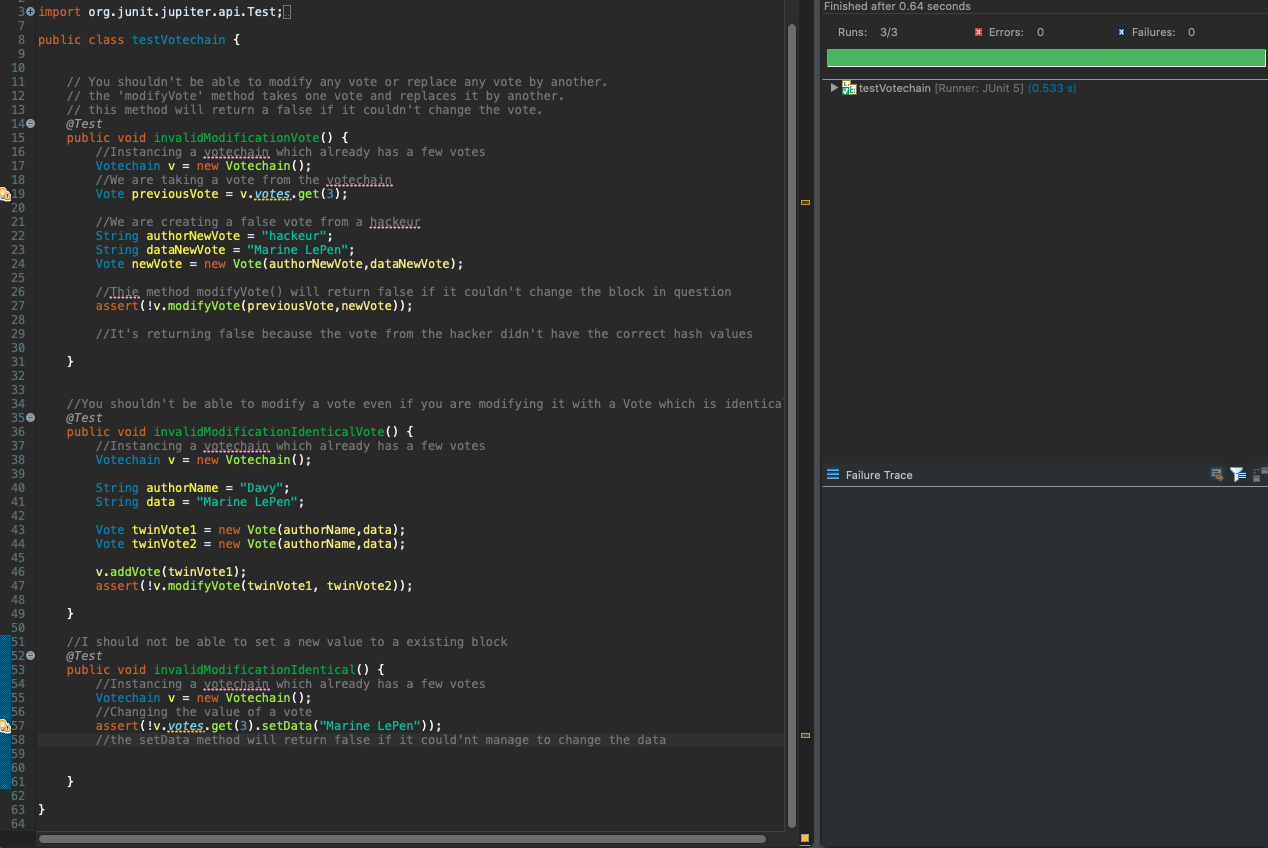The width and height of the screenshot is (1268, 848).
Task: Click the testVotechain JUnit suite icon
Action: click(849, 88)
